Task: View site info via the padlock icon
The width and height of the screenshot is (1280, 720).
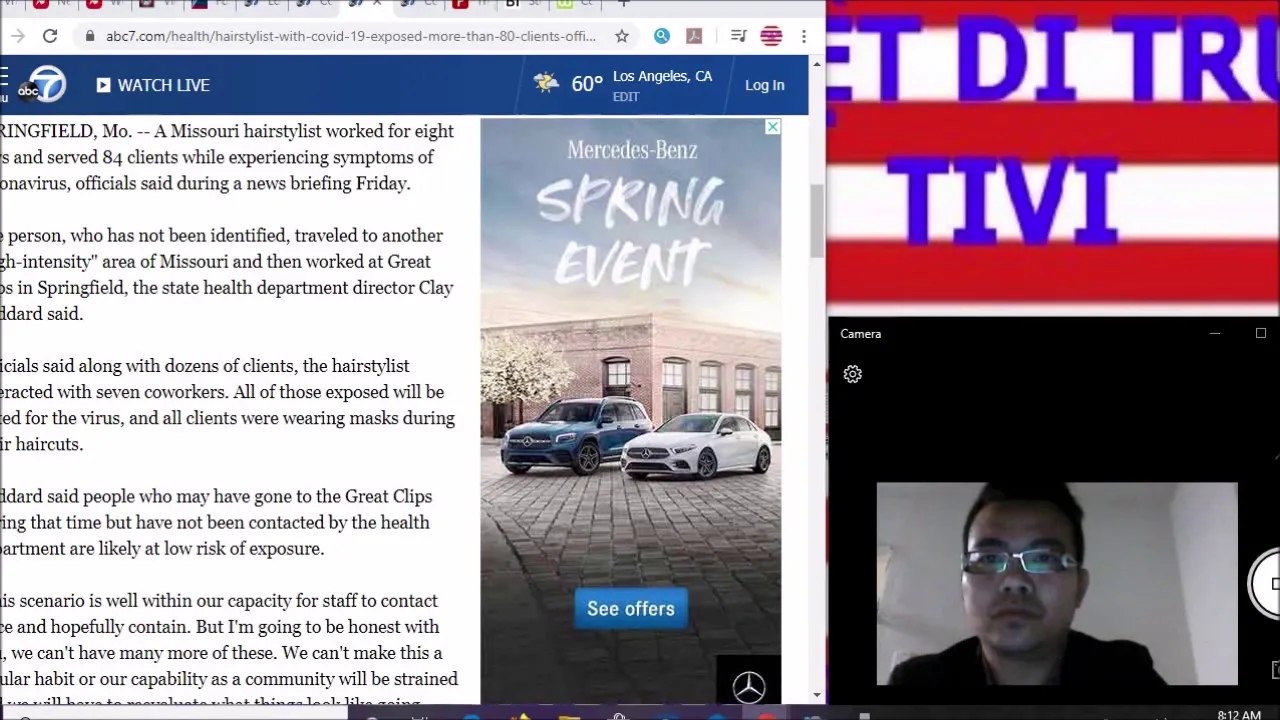Action: coord(90,36)
